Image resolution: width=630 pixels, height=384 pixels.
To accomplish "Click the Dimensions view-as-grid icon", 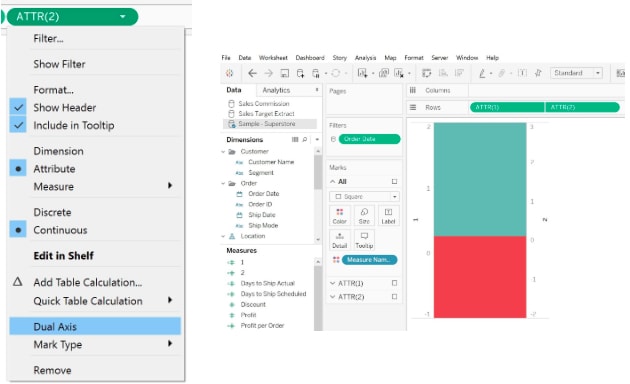I will tap(295, 139).
